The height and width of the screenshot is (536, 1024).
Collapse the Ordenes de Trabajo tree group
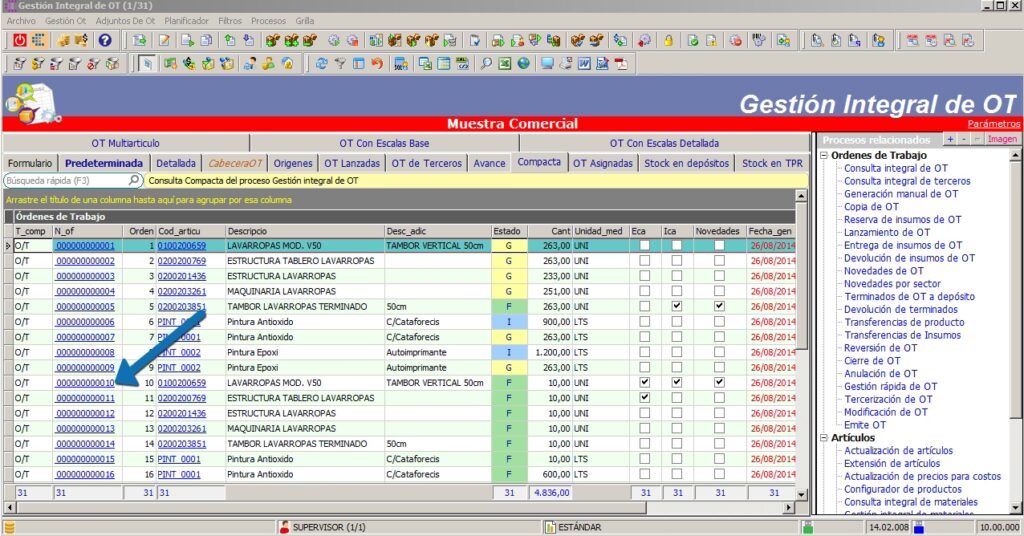click(824, 156)
